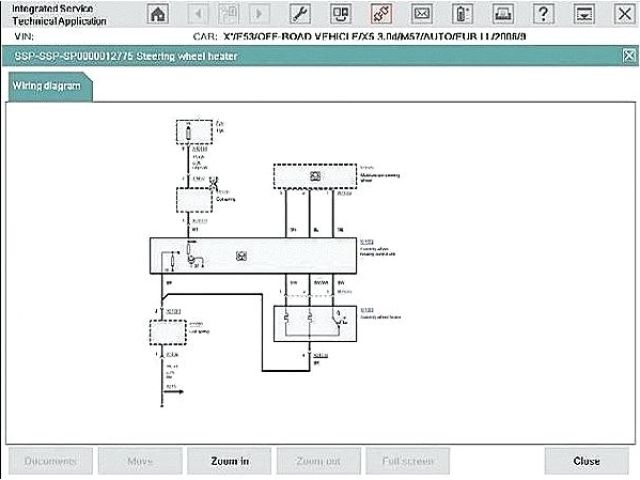Go to the Home screen icon
Viewport: 640px width, 480px height.
point(158,14)
